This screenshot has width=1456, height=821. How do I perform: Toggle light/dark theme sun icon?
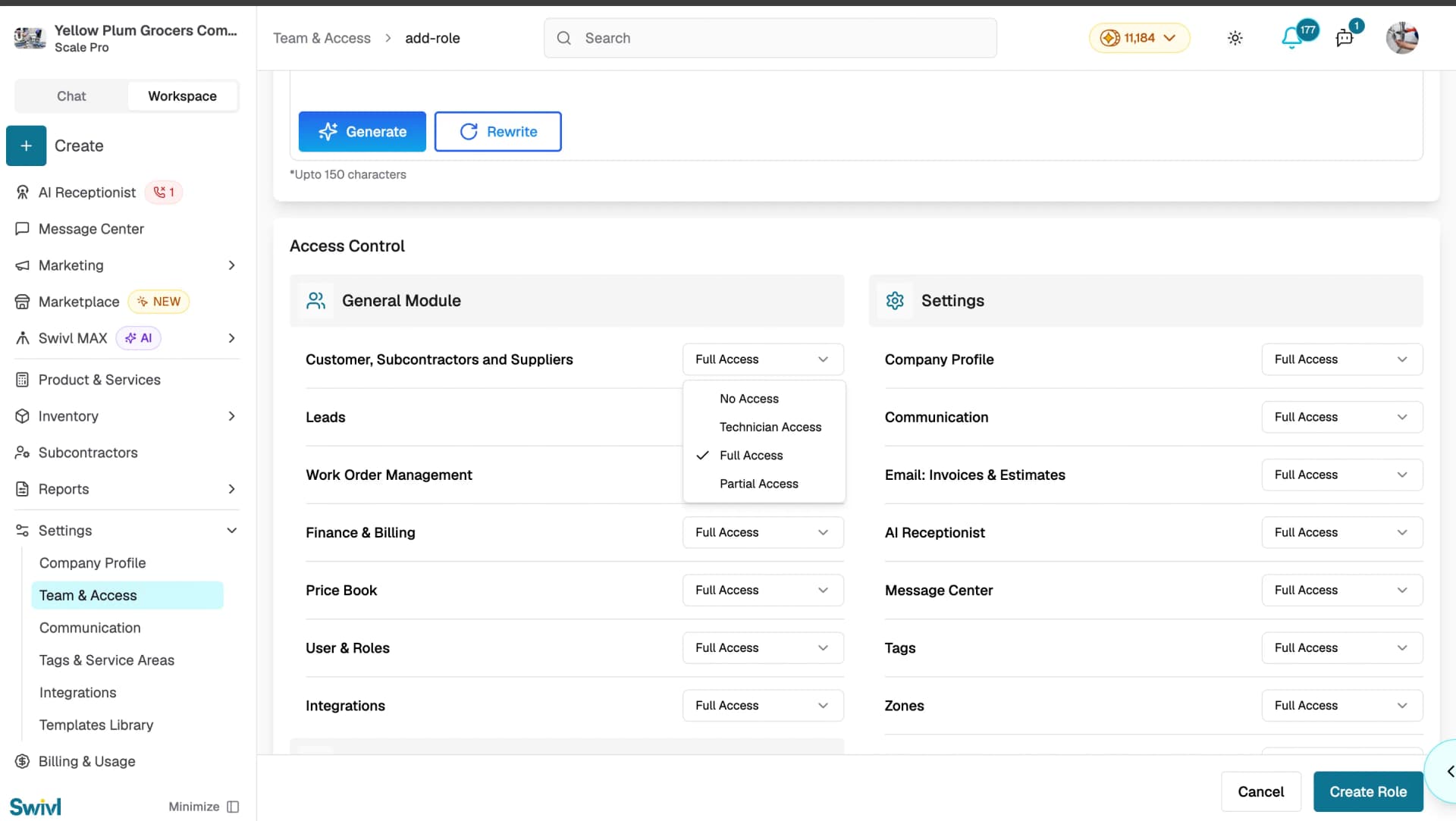1235,38
